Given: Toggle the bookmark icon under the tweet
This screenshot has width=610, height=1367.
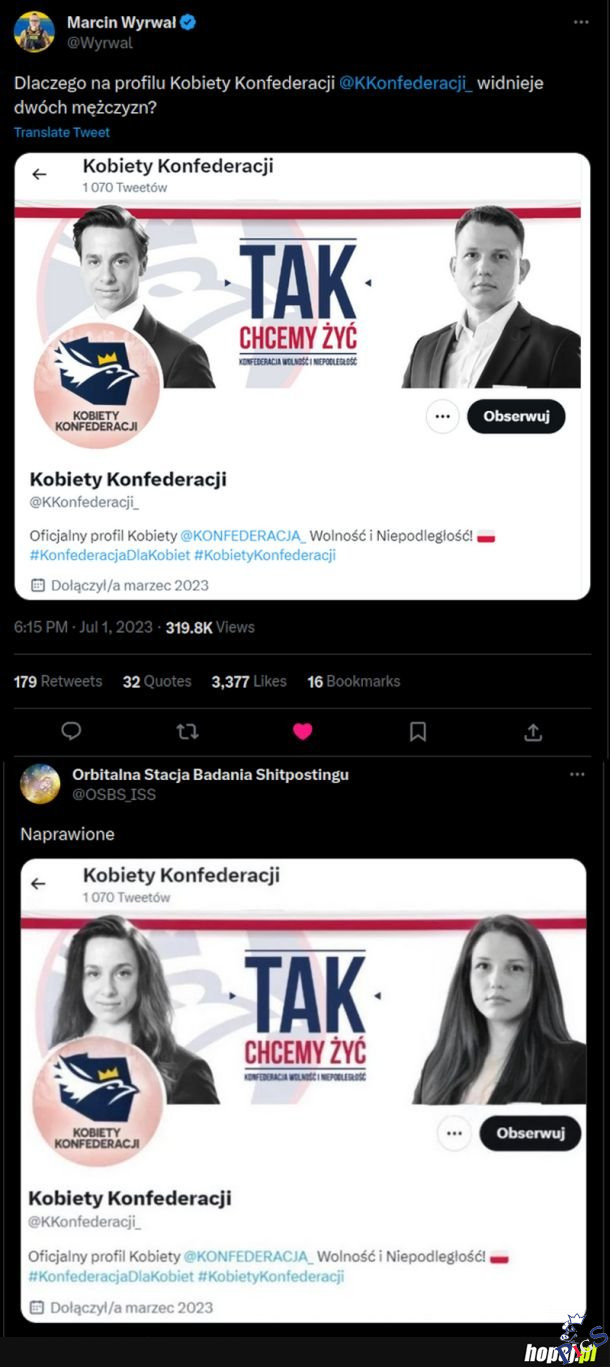Looking at the screenshot, I should pos(418,731).
